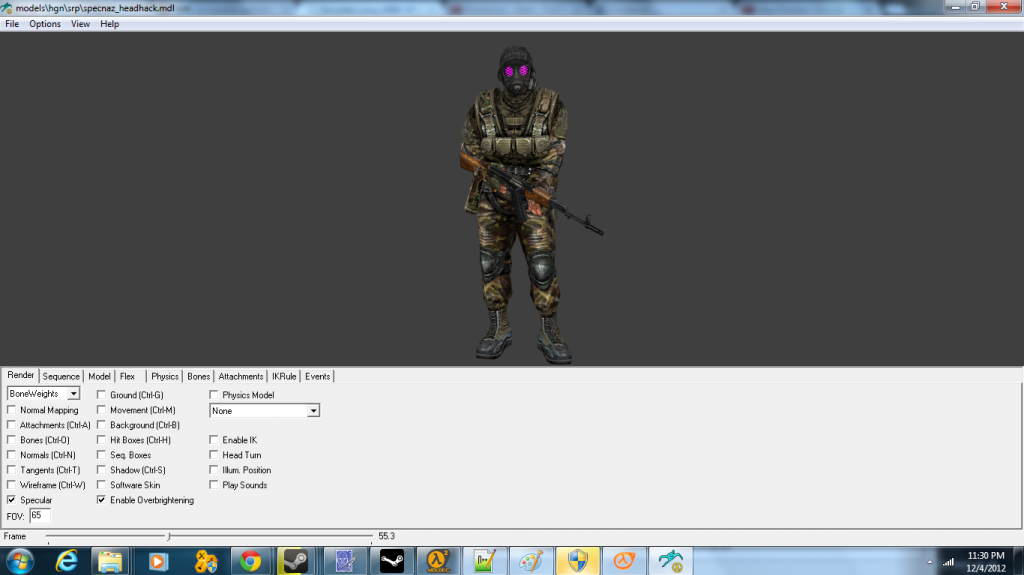
Task: Enable Normal Mapping checkbox
Action: pos(12,410)
